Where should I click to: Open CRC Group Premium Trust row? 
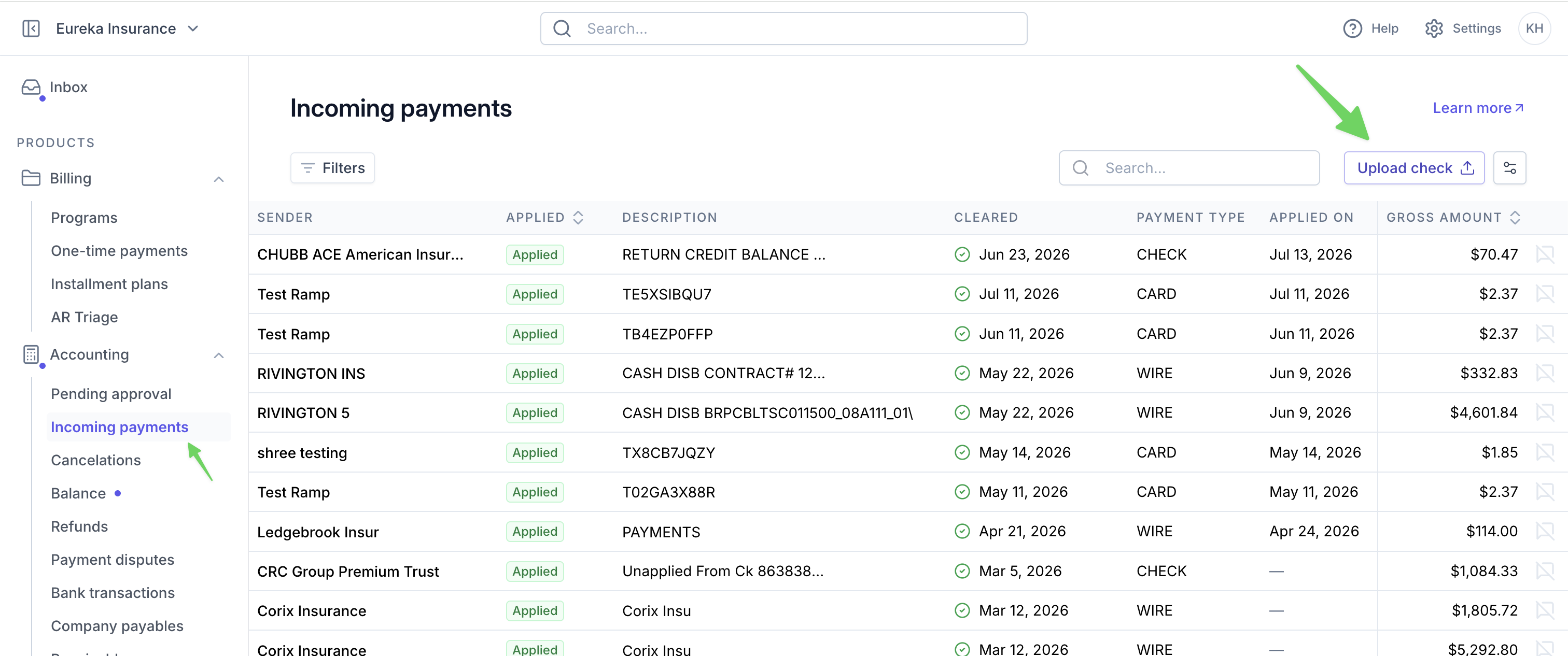pos(907,571)
